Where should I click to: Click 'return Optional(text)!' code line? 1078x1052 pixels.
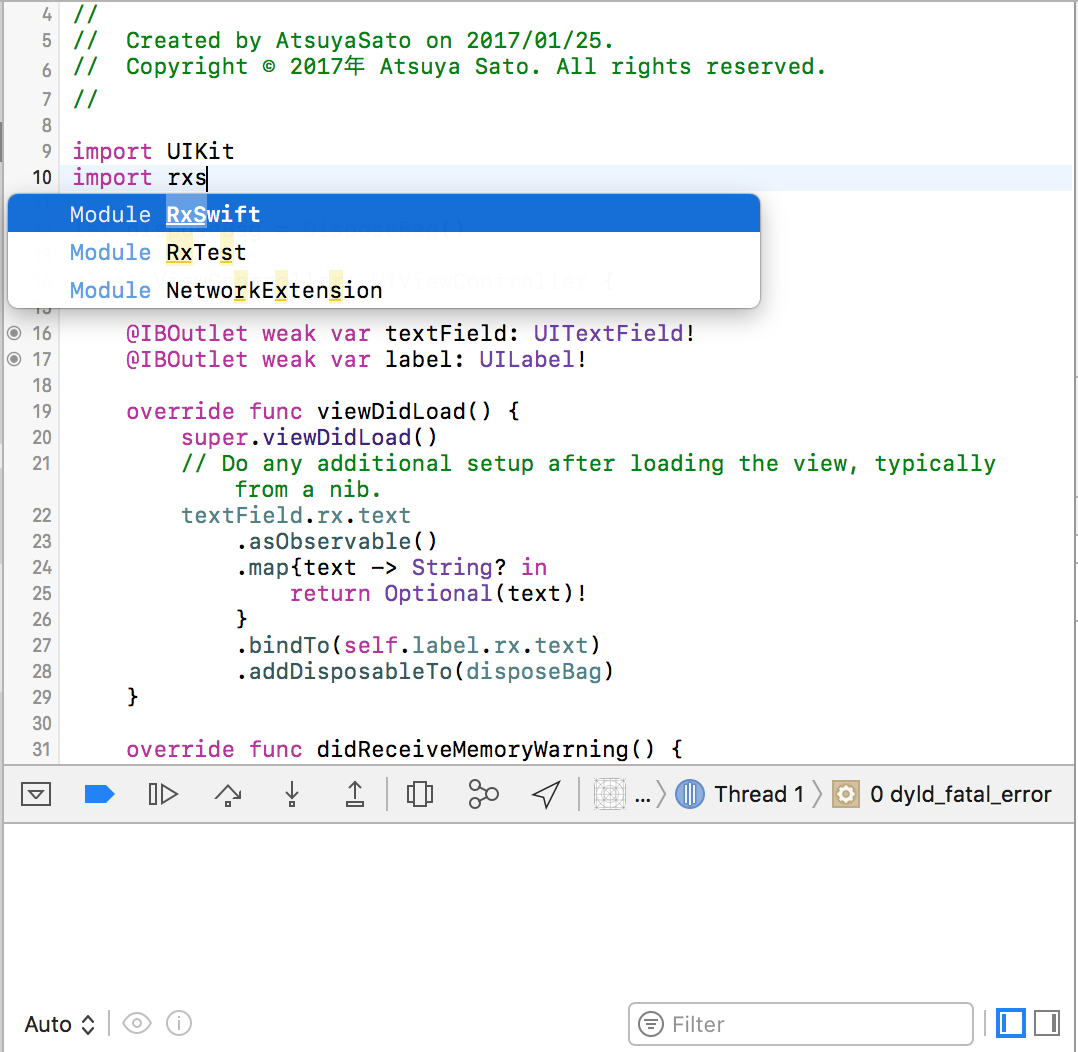pyautogui.click(x=438, y=593)
